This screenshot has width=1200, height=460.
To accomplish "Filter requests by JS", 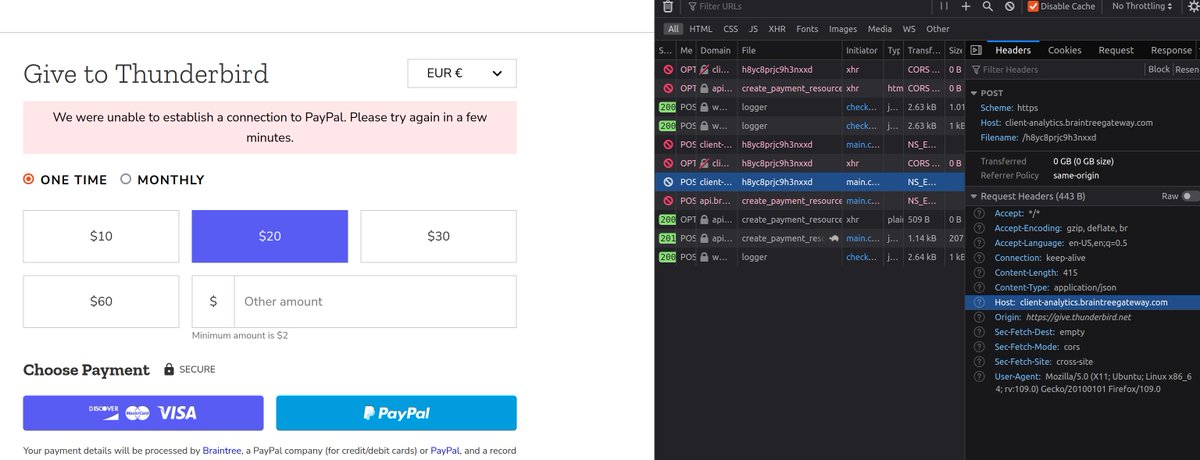I will tap(754, 29).
